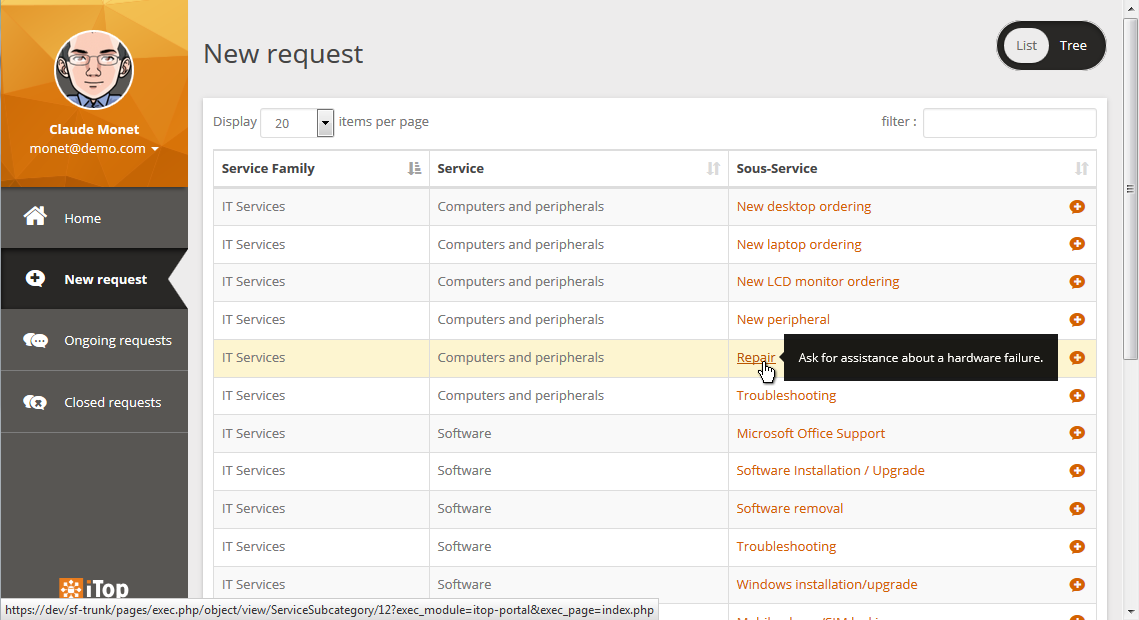Click the filter text field
This screenshot has width=1139, height=620.
pos(1009,123)
